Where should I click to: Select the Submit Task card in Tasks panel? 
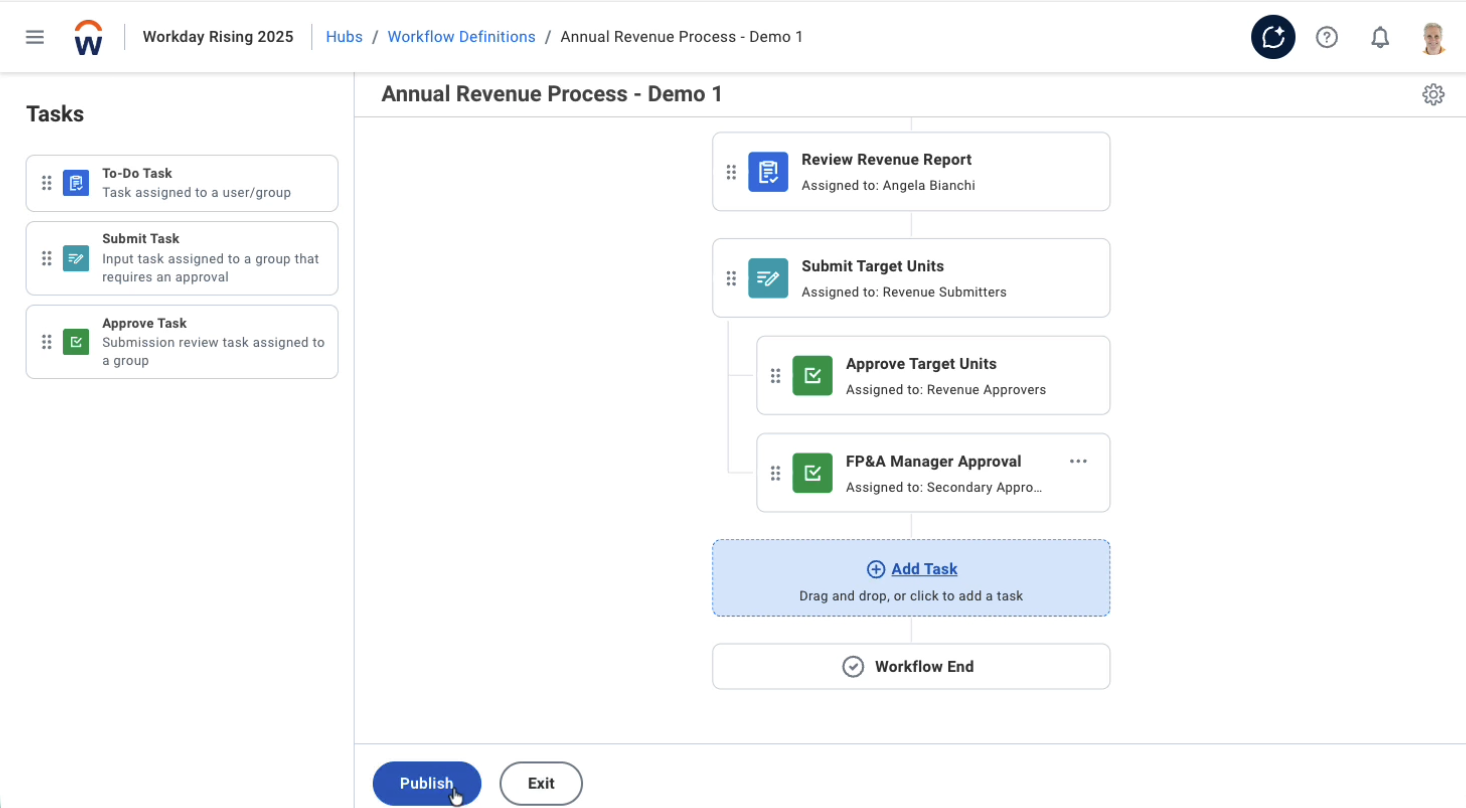pos(182,258)
